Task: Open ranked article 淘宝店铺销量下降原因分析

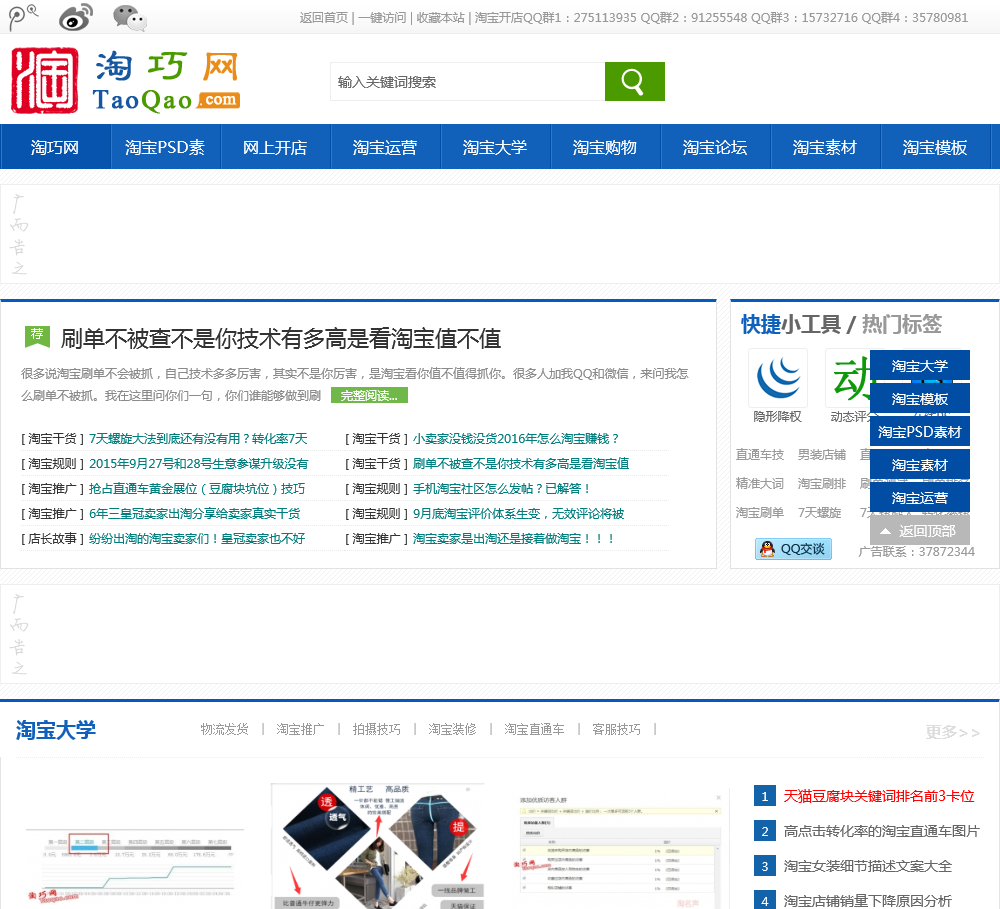Action: click(x=867, y=901)
